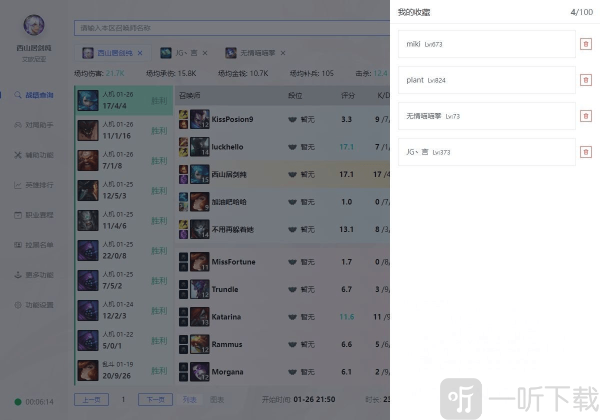Image resolution: width=600 pixels, height=420 pixels.
Task: Click the gamepad icon beside 对局助手
Action: click(18, 125)
